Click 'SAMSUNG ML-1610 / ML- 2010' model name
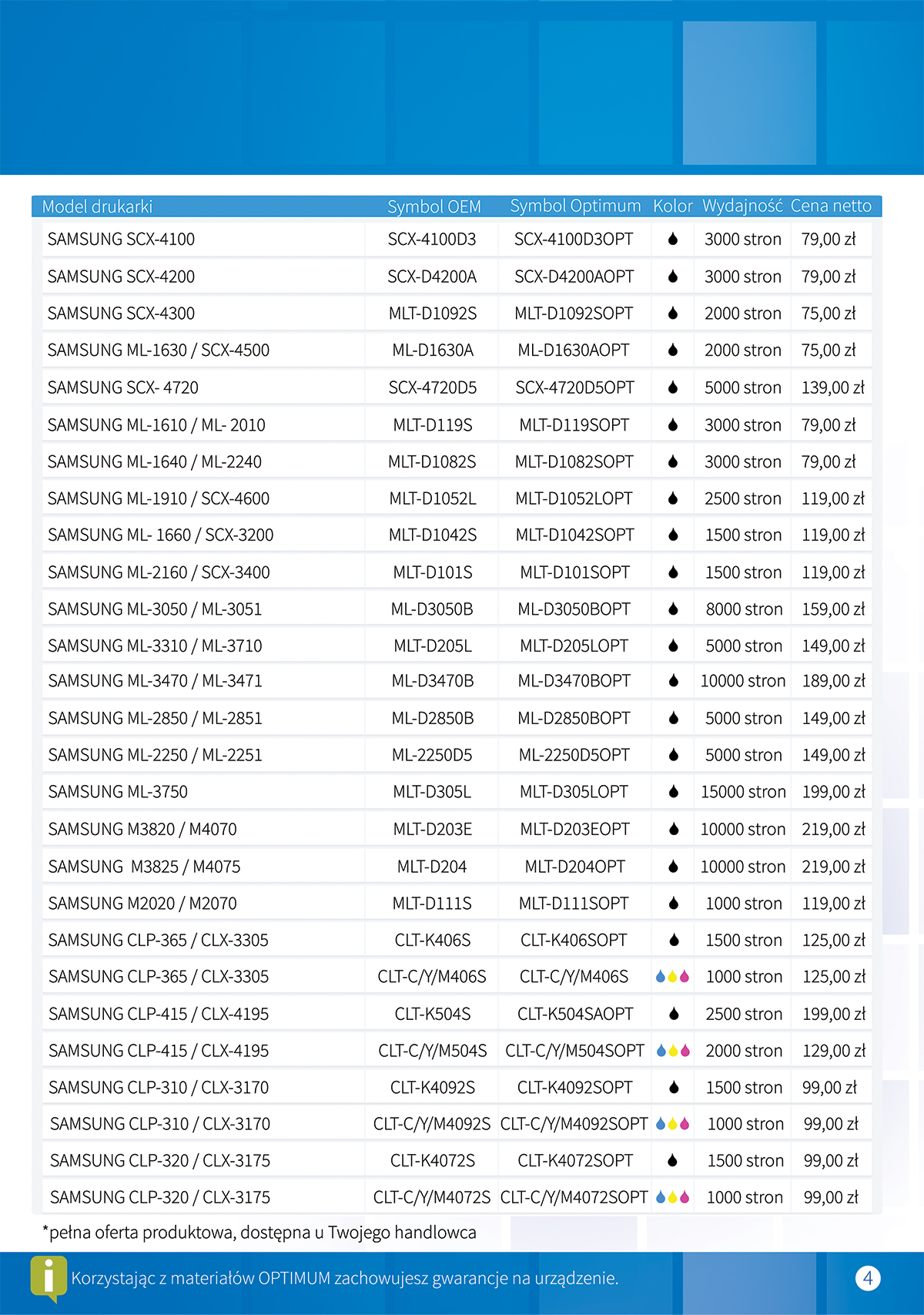The height and width of the screenshot is (1315, 924). [156, 424]
